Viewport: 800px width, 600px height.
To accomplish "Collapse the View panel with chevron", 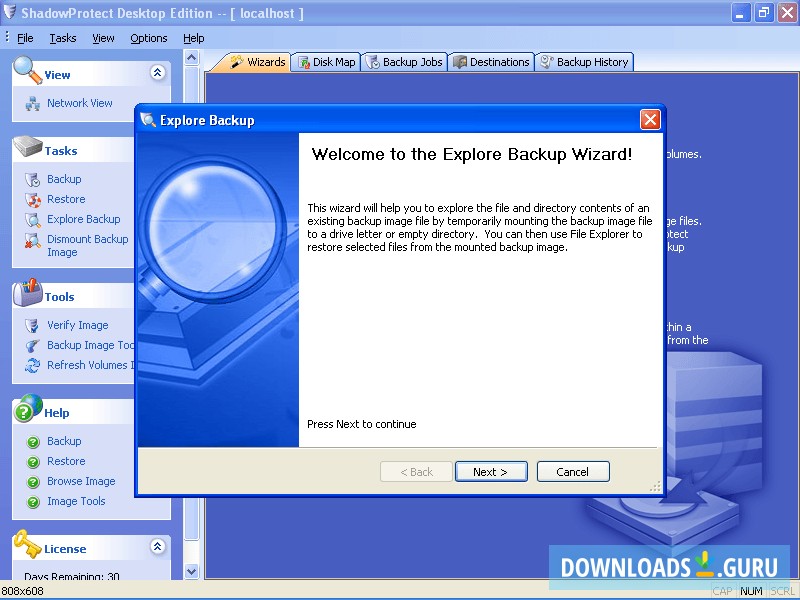I will click(x=158, y=73).
